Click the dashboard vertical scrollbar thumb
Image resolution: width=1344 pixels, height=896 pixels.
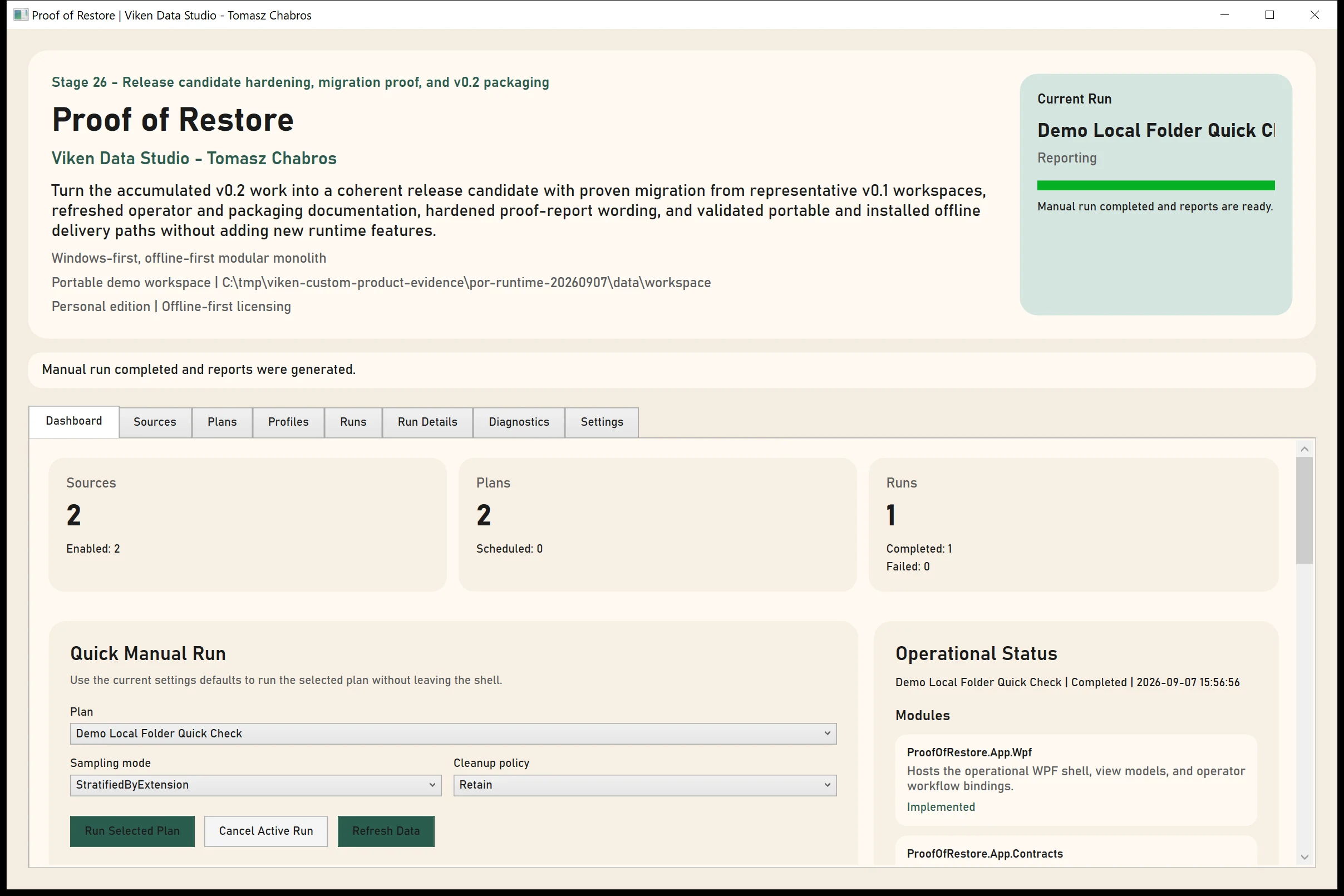[x=1304, y=510]
